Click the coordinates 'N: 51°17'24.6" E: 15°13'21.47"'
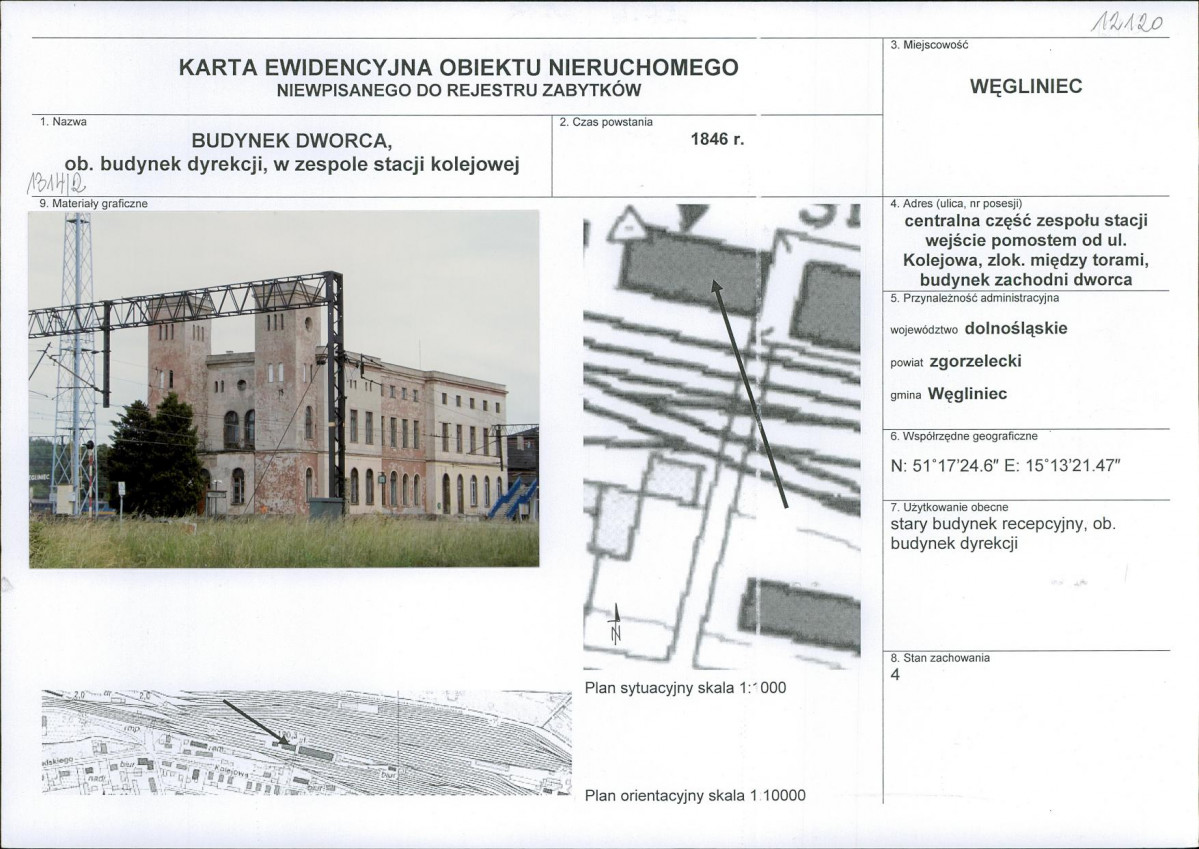This screenshot has width=1199, height=849. pyautogui.click(x=1006, y=466)
